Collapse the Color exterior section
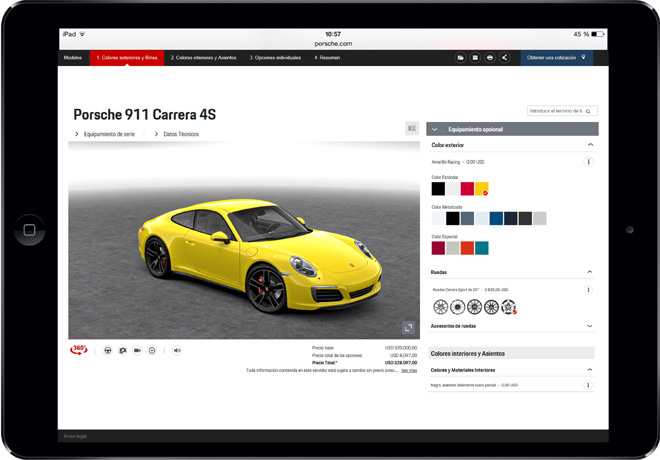 click(x=590, y=145)
